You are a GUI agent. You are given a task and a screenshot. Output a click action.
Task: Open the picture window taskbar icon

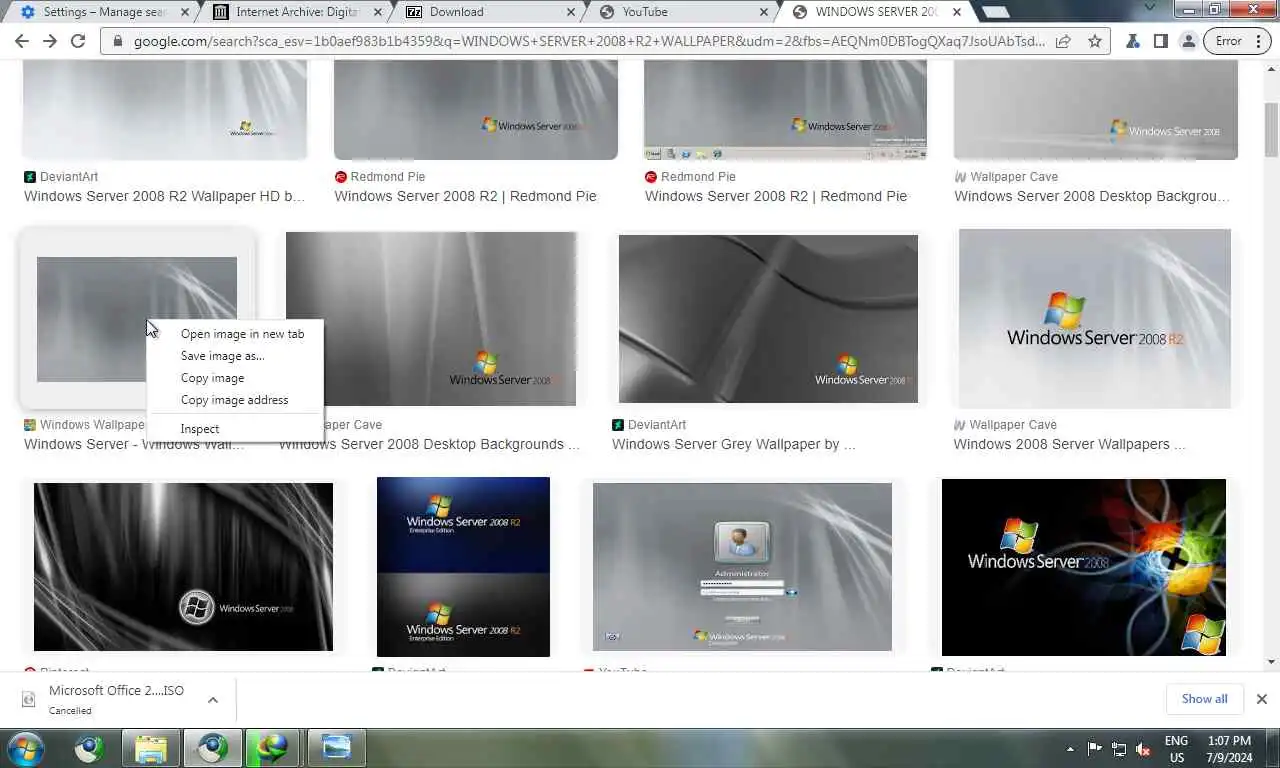(x=335, y=748)
